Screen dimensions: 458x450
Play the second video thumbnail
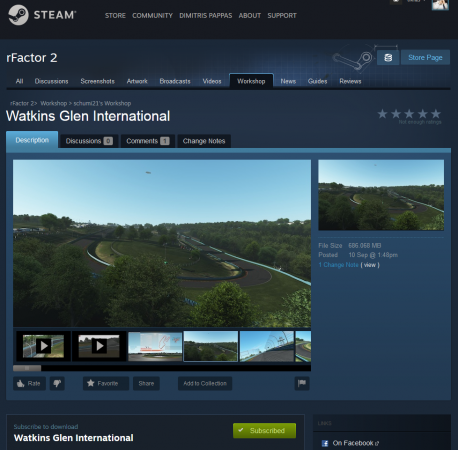99,346
